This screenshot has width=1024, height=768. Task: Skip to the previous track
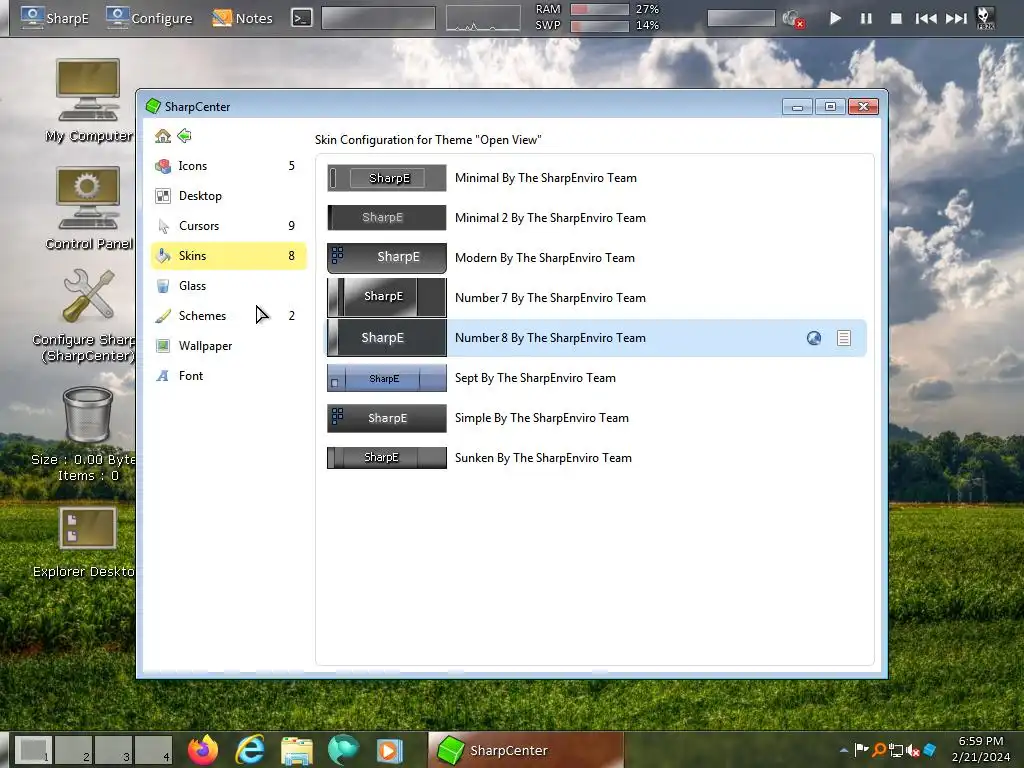coord(925,18)
